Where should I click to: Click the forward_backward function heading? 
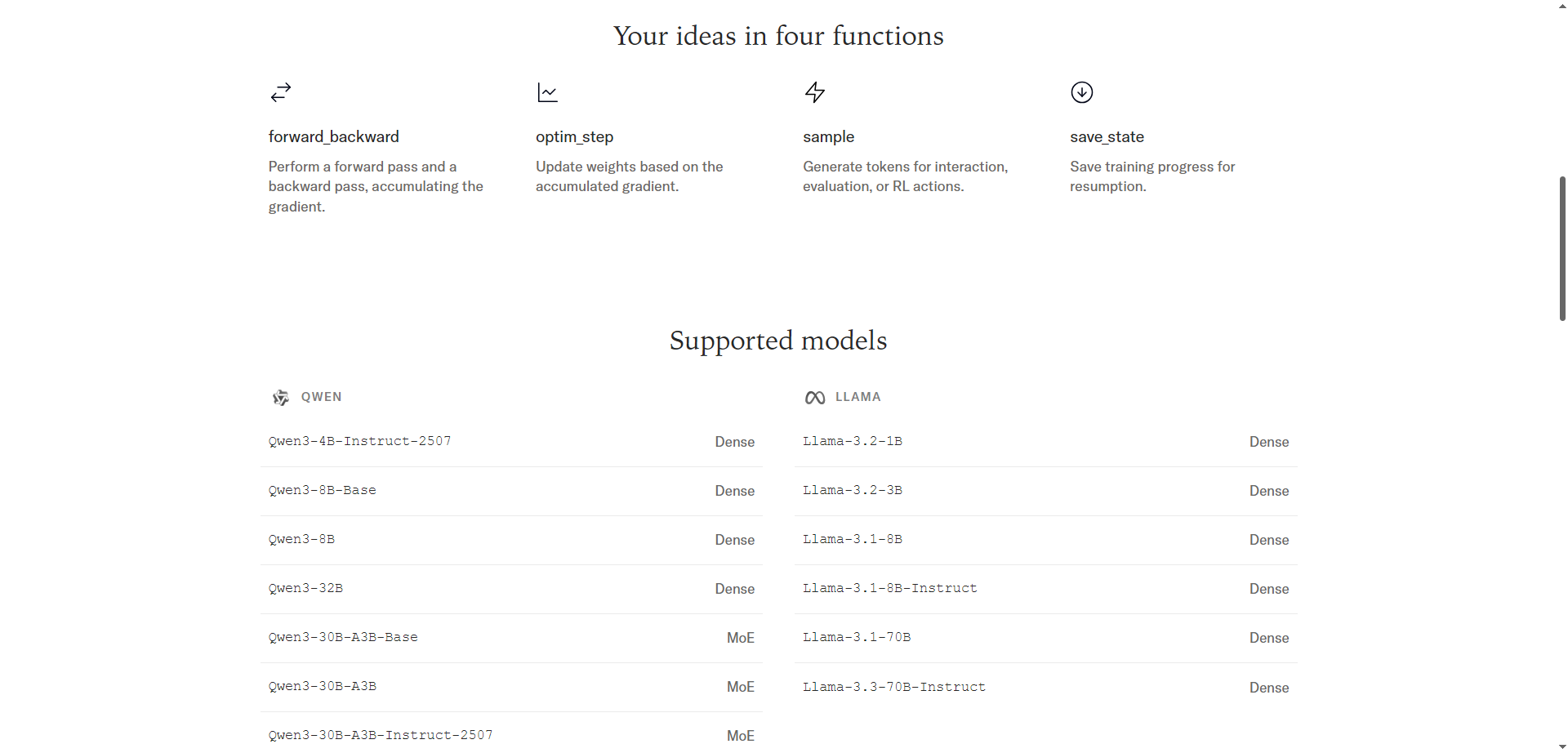tap(333, 136)
